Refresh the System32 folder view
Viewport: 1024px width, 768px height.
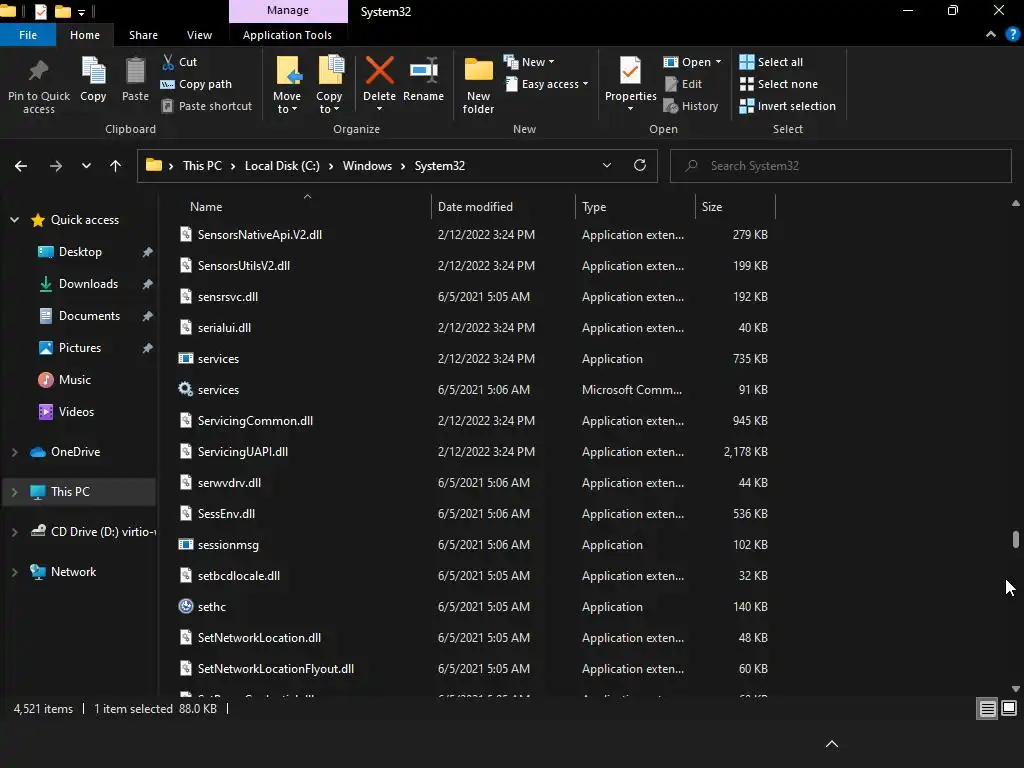640,165
